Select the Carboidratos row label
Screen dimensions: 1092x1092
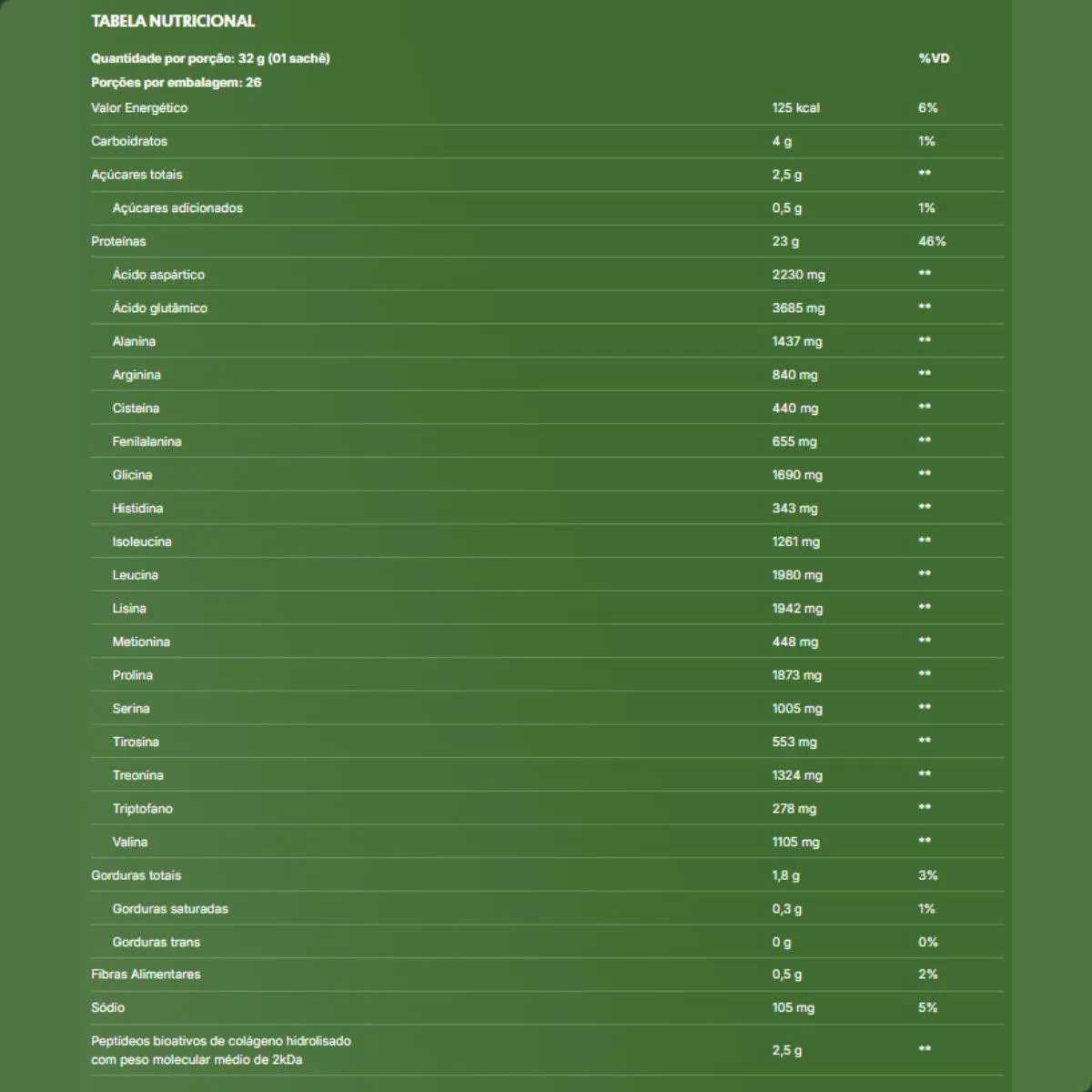click(129, 141)
